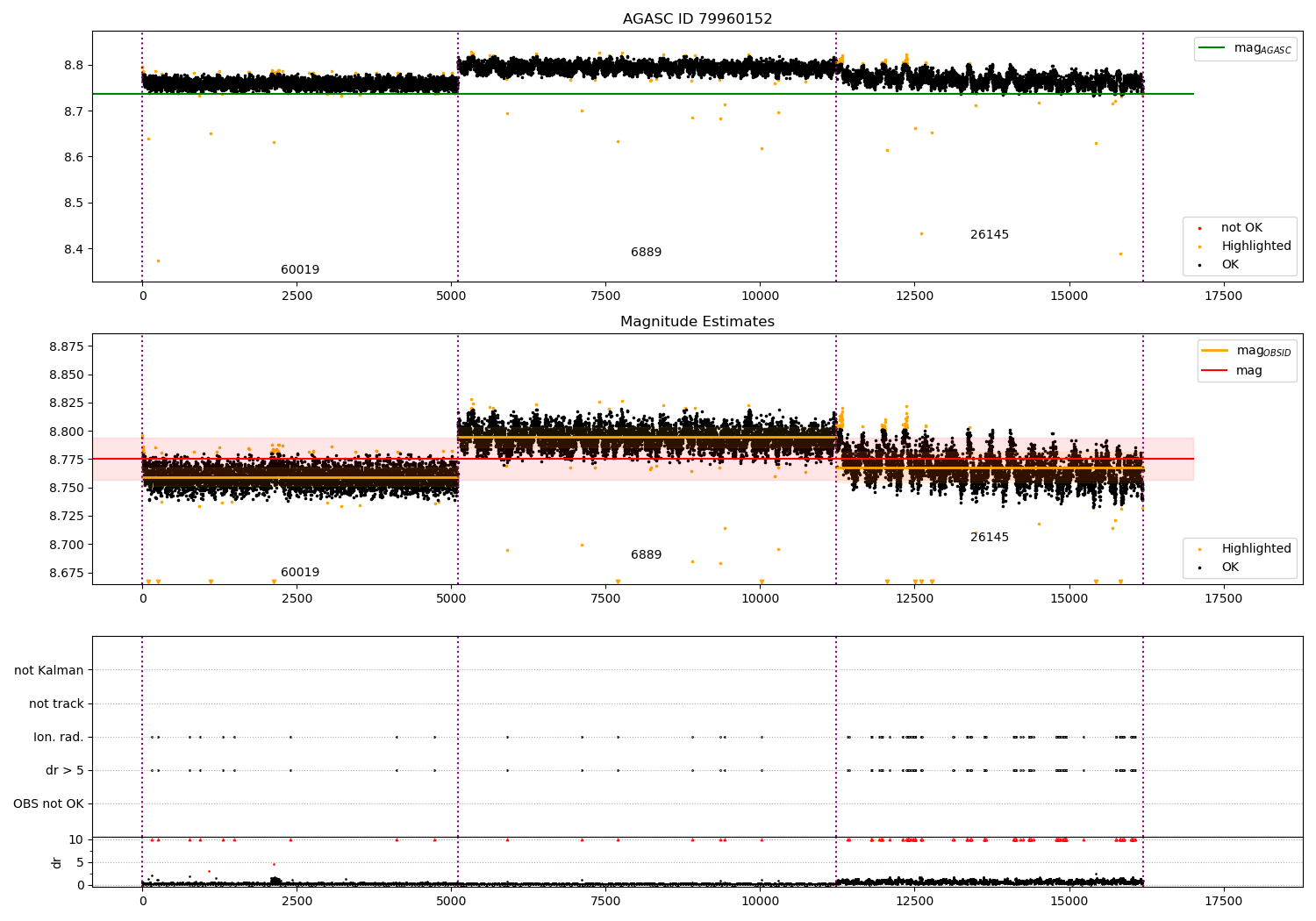Screen dimensions: 1316x921
Task: Click the 8.5 y-axis tick label
Action: coord(73,203)
